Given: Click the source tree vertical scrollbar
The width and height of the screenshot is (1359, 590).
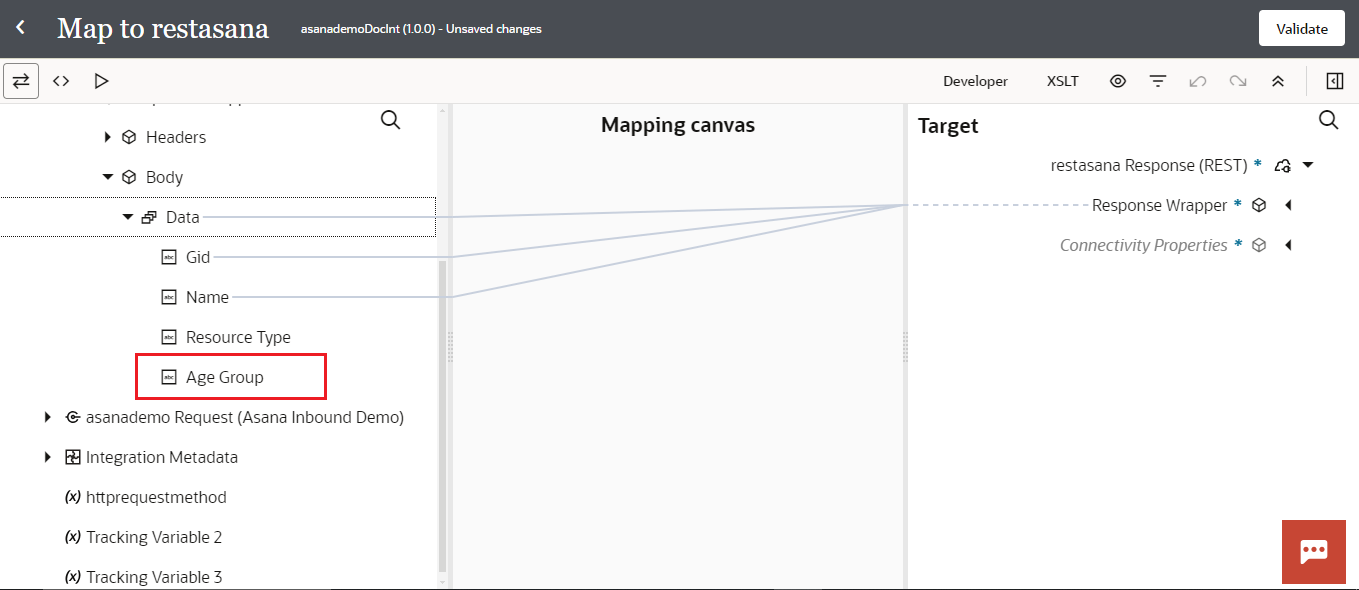Looking at the screenshot, I should tap(442, 420).
